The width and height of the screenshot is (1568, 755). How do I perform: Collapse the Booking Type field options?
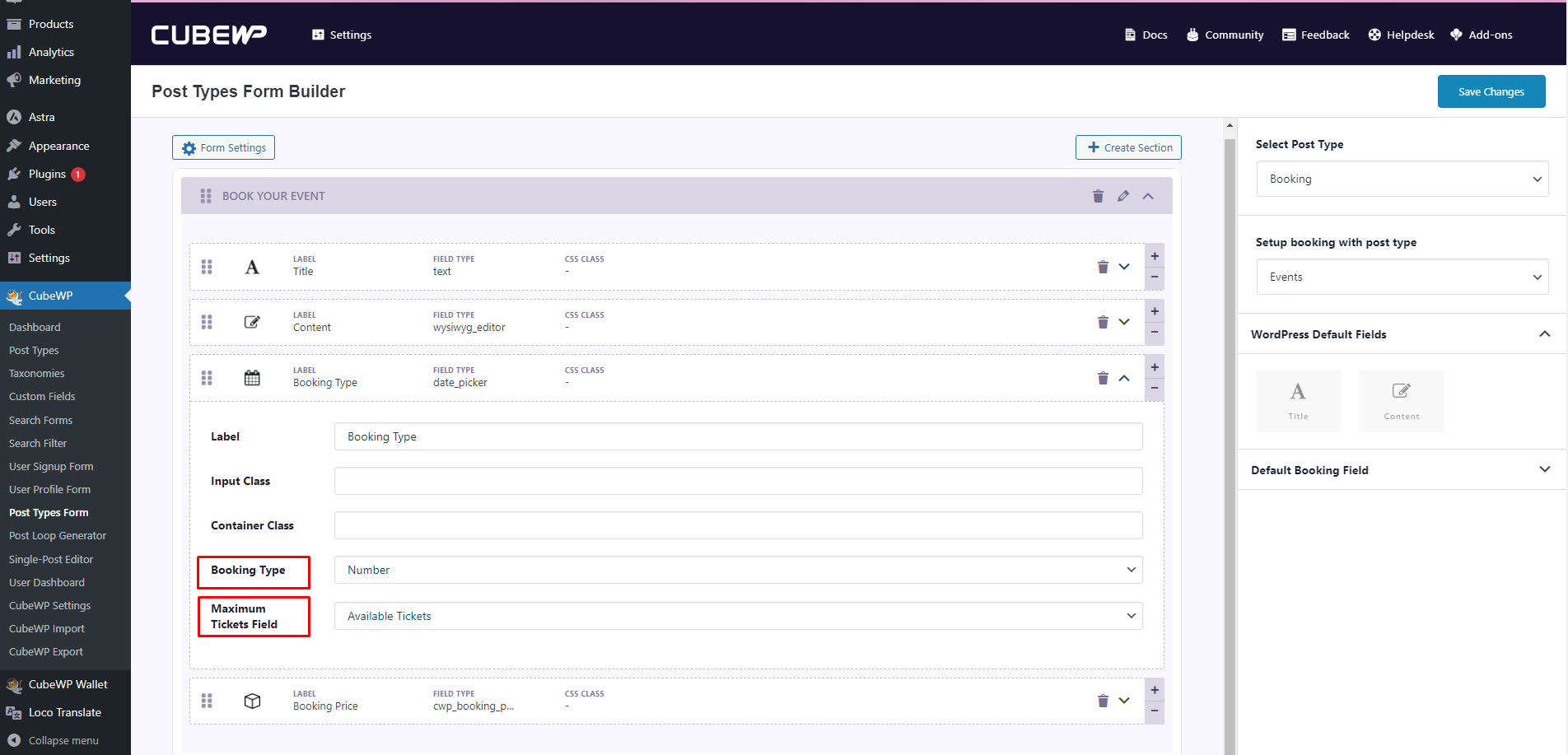[1124, 378]
